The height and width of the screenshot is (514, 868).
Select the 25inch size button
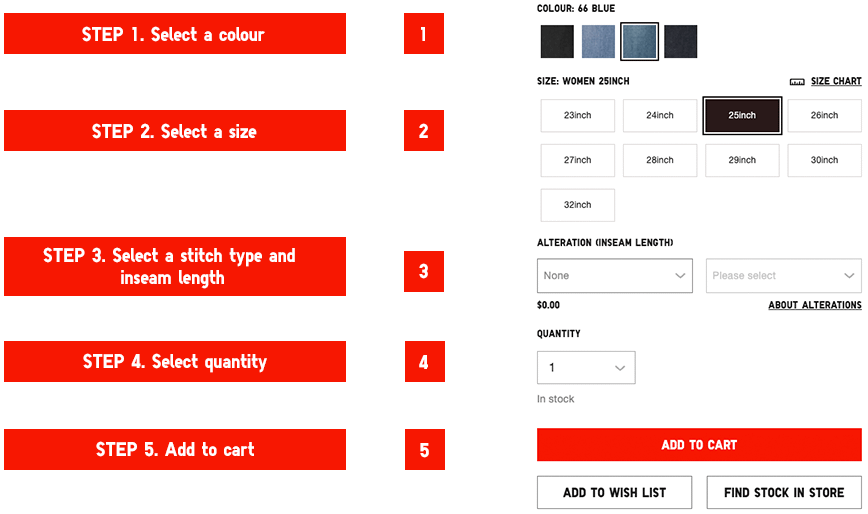click(742, 116)
